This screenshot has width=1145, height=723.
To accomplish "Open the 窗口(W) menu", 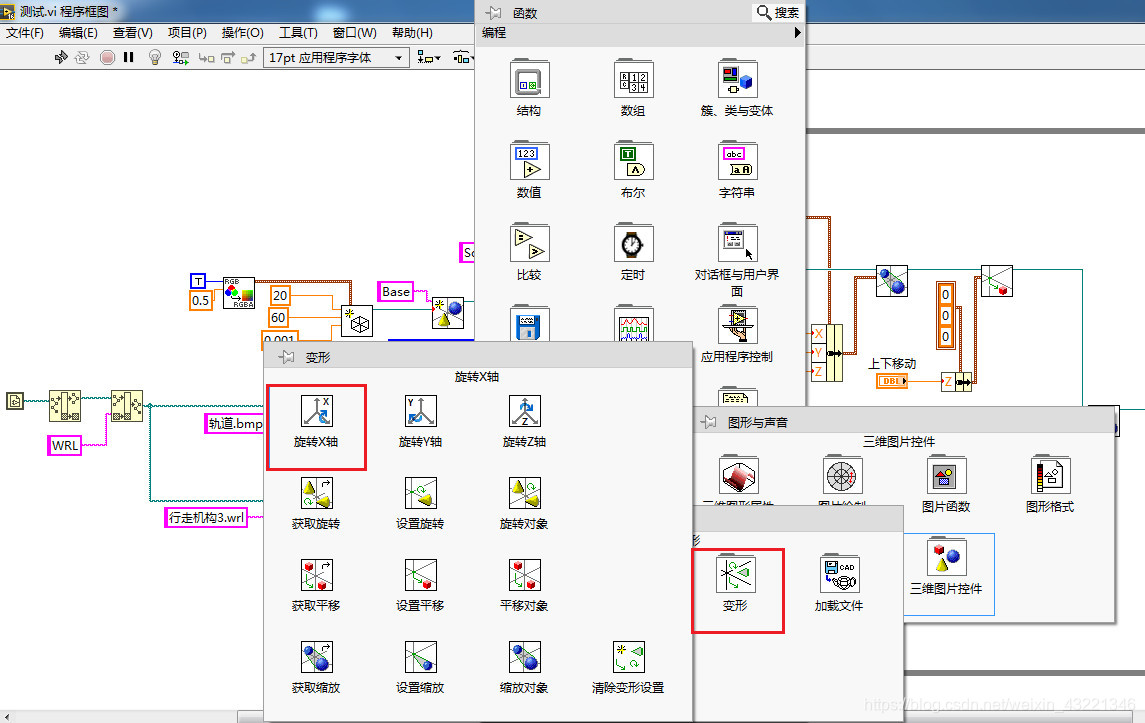I will click(x=354, y=33).
